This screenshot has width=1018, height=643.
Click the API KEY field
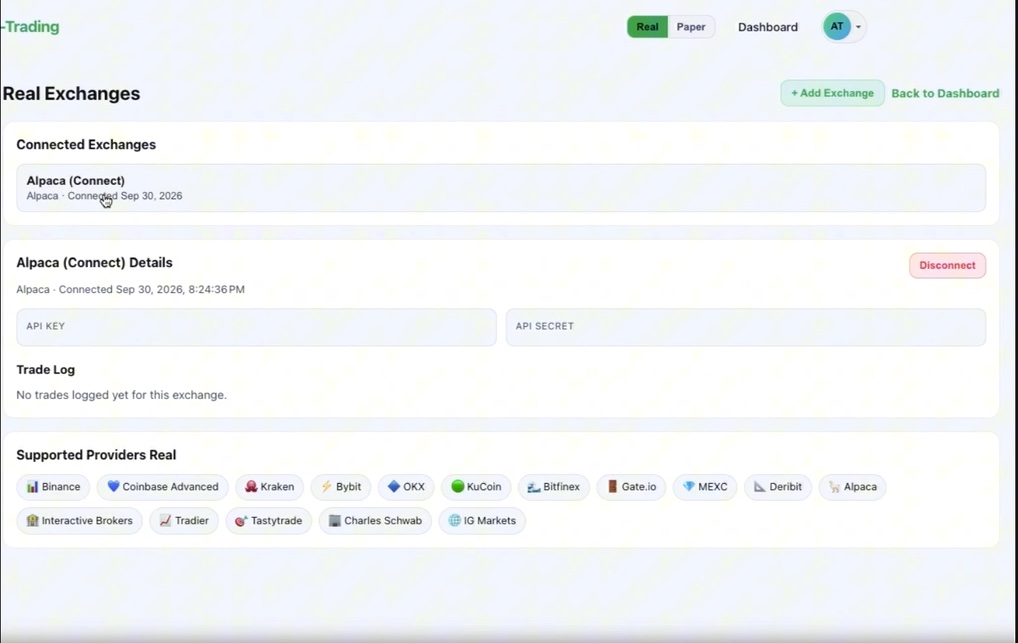(256, 327)
